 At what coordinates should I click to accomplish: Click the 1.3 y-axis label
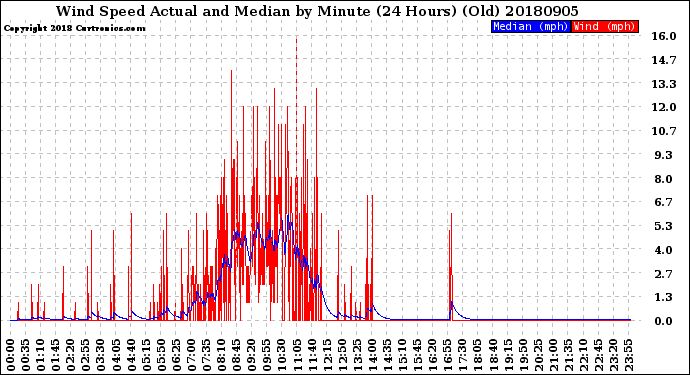[664, 297]
